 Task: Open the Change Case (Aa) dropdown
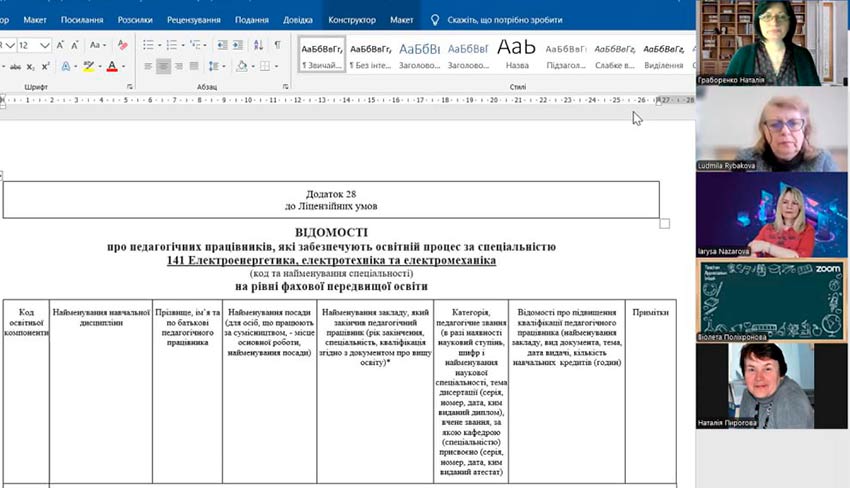point(97,45)
